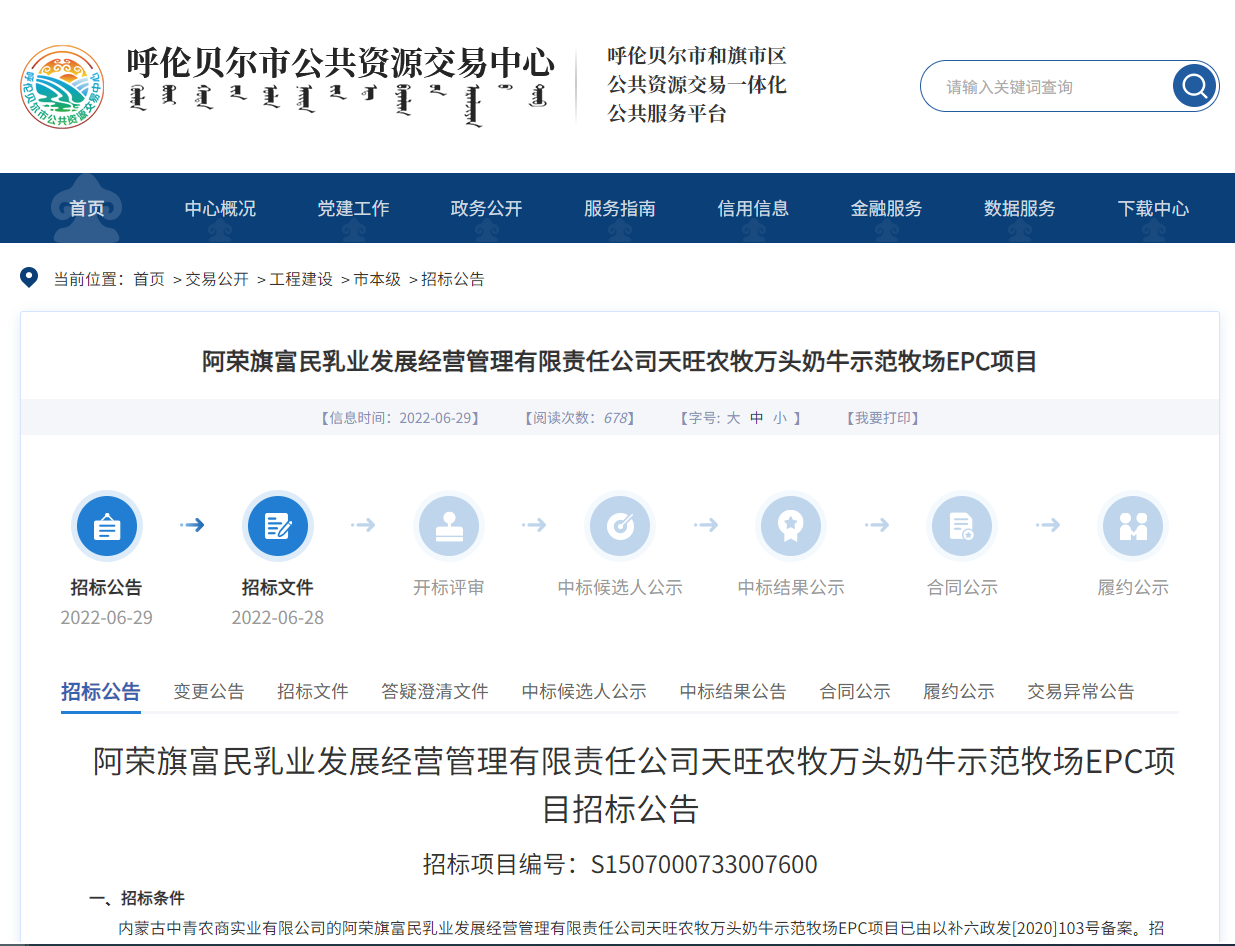Screen dimensions: 1235x946
Task: Open the 党建工作 navigation menu
Action: [x=353, y=208]
